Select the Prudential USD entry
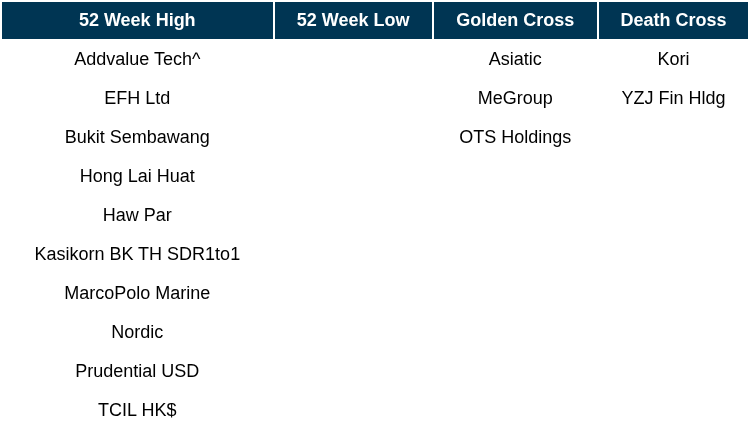This screenshot has height=431, width=750. (137, 371)
